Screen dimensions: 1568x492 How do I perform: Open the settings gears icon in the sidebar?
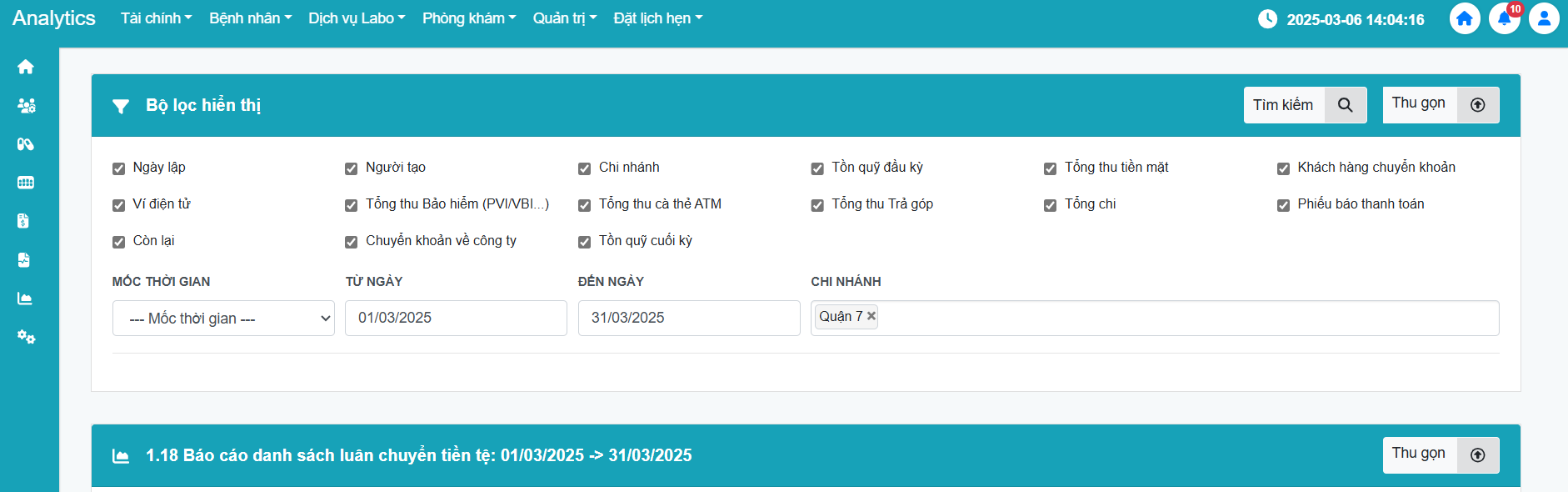(26, 337)
